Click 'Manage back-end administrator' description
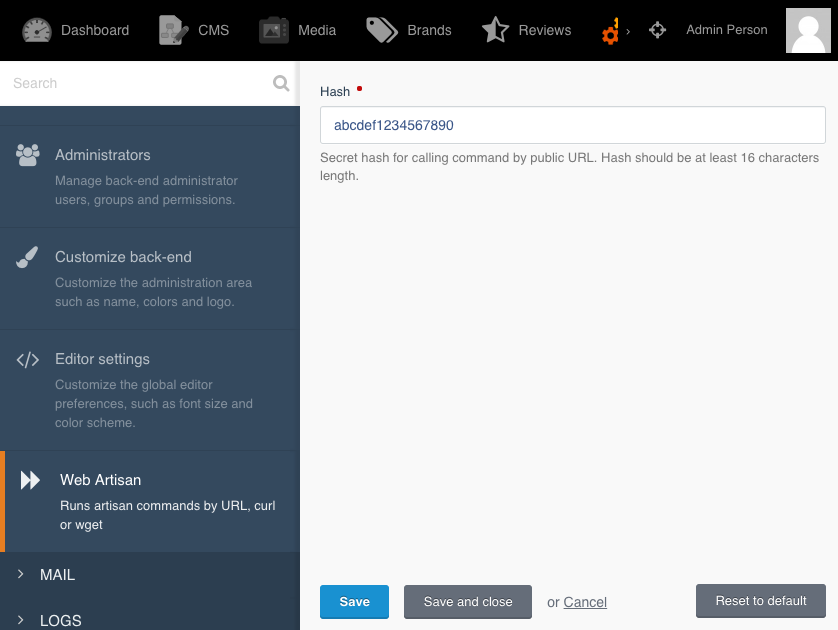This screenshot has width=838, height=630. click(x=146, y=190)
